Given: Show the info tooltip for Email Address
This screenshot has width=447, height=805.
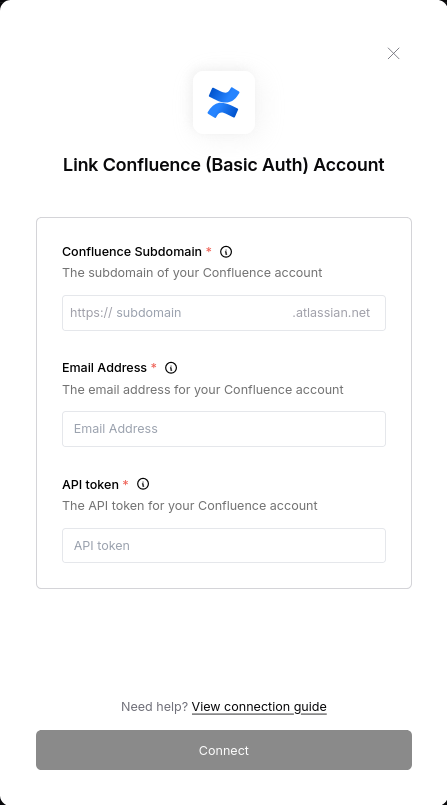Looking at the screenshot, I should point(171,368).
